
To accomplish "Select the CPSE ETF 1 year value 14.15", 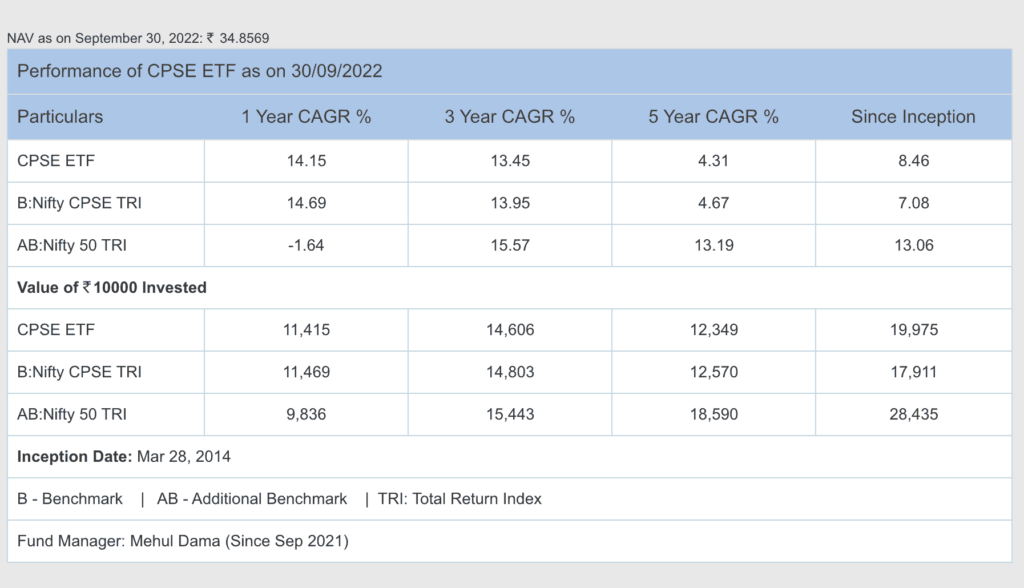I will point(306,161).
